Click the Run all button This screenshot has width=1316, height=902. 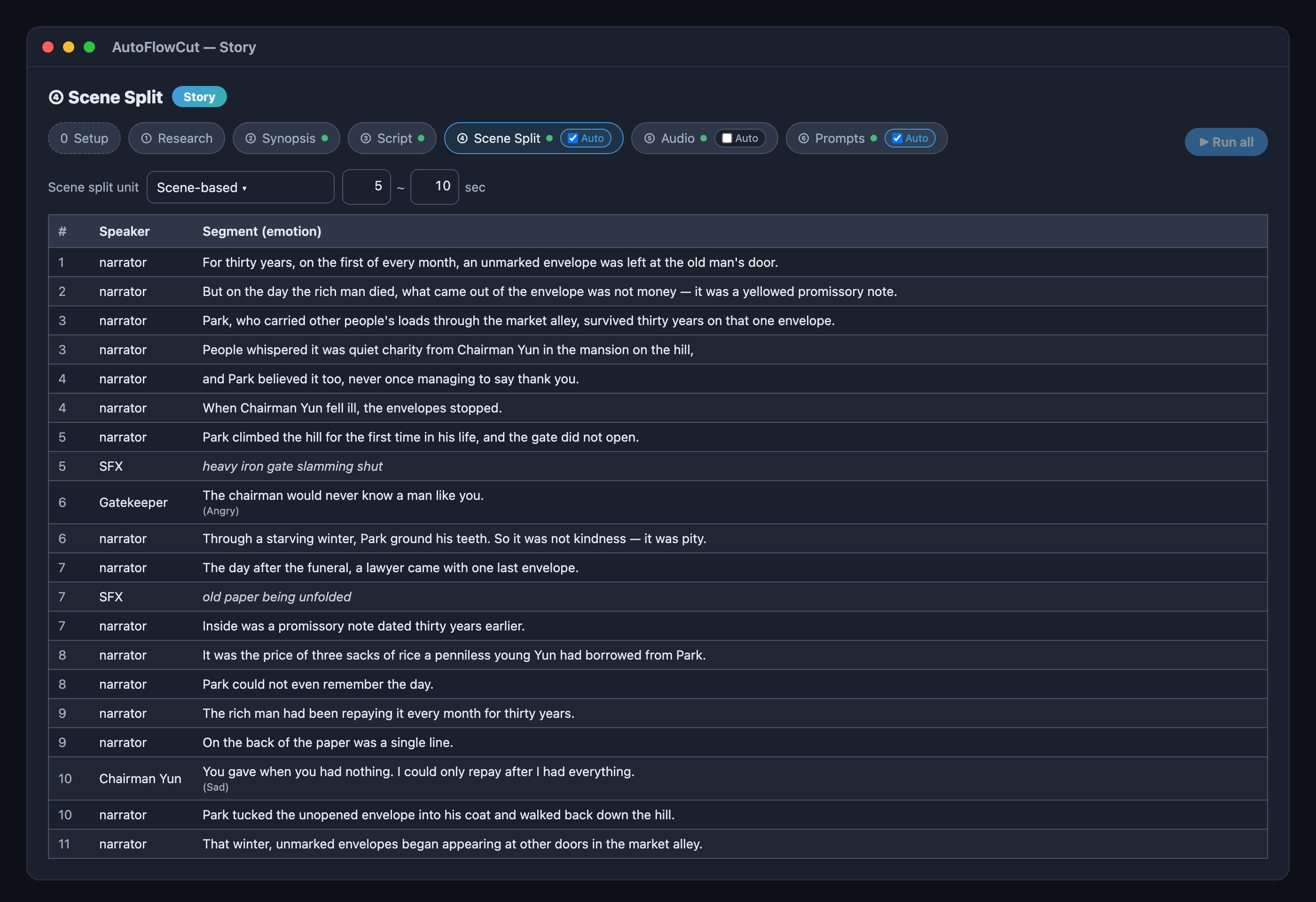1226,142
